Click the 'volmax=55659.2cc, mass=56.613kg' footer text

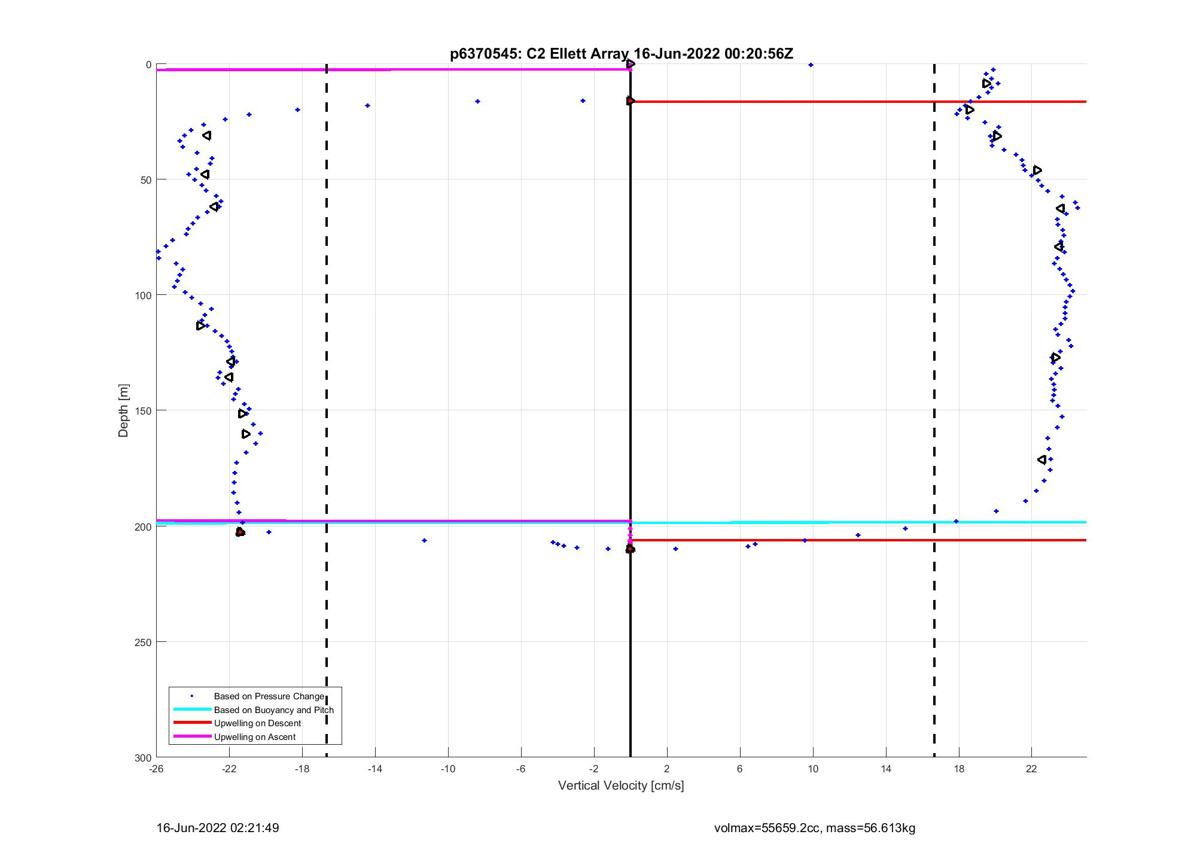pos(814,829)
